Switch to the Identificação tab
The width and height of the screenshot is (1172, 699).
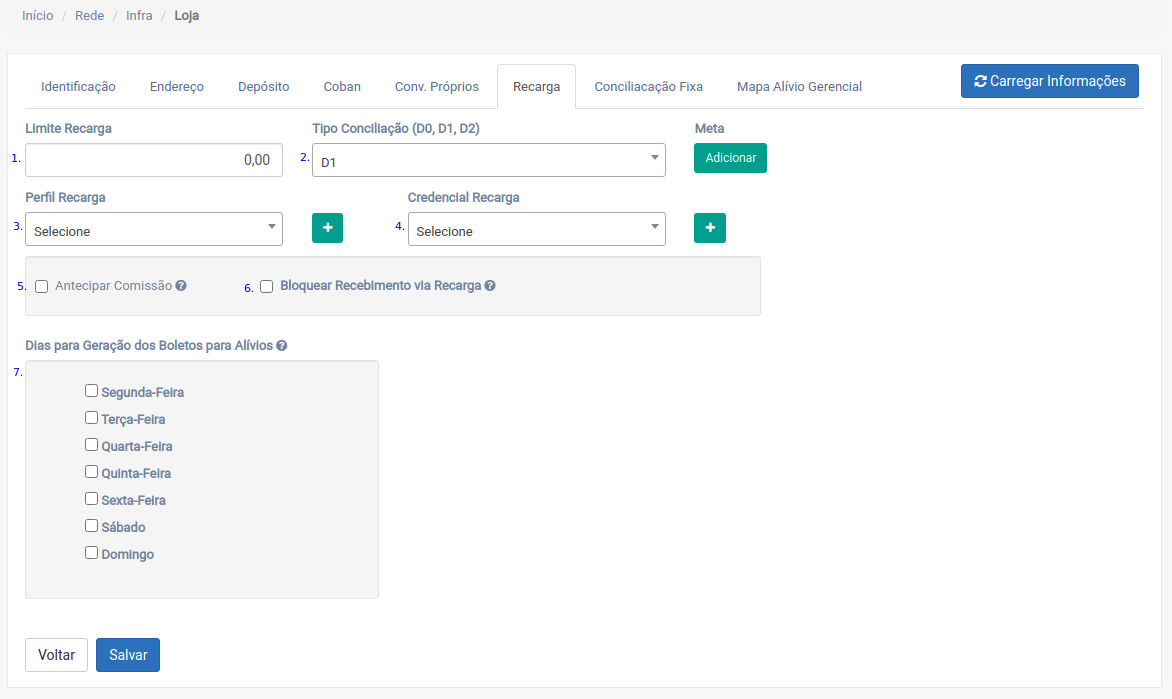pyautogui.click(x=78, y=87)
